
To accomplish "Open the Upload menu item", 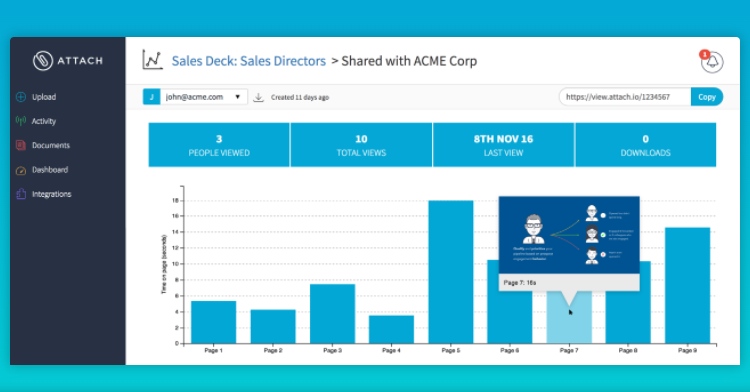I will click(44, 97).
